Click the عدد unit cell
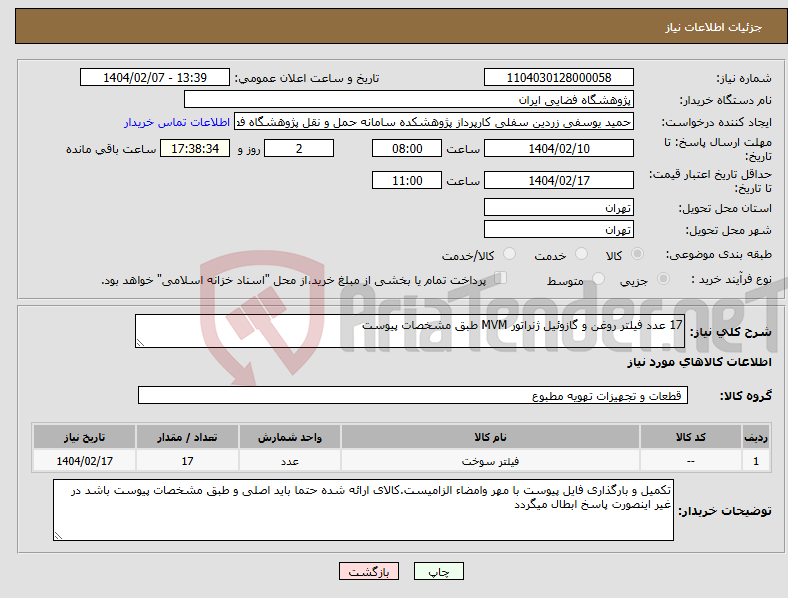788x598 pixels. tap(290, 461)
